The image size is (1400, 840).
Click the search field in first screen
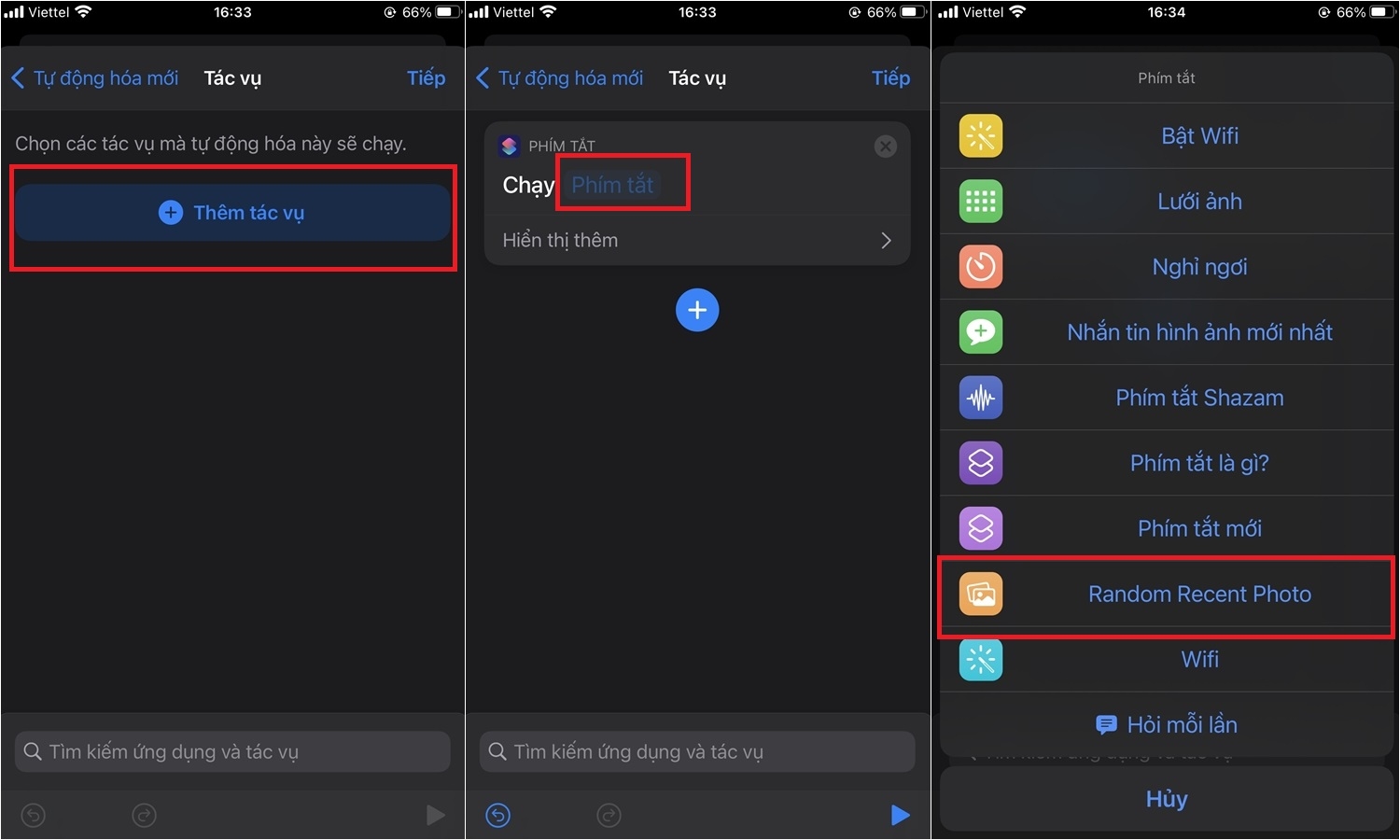[232, 751]
